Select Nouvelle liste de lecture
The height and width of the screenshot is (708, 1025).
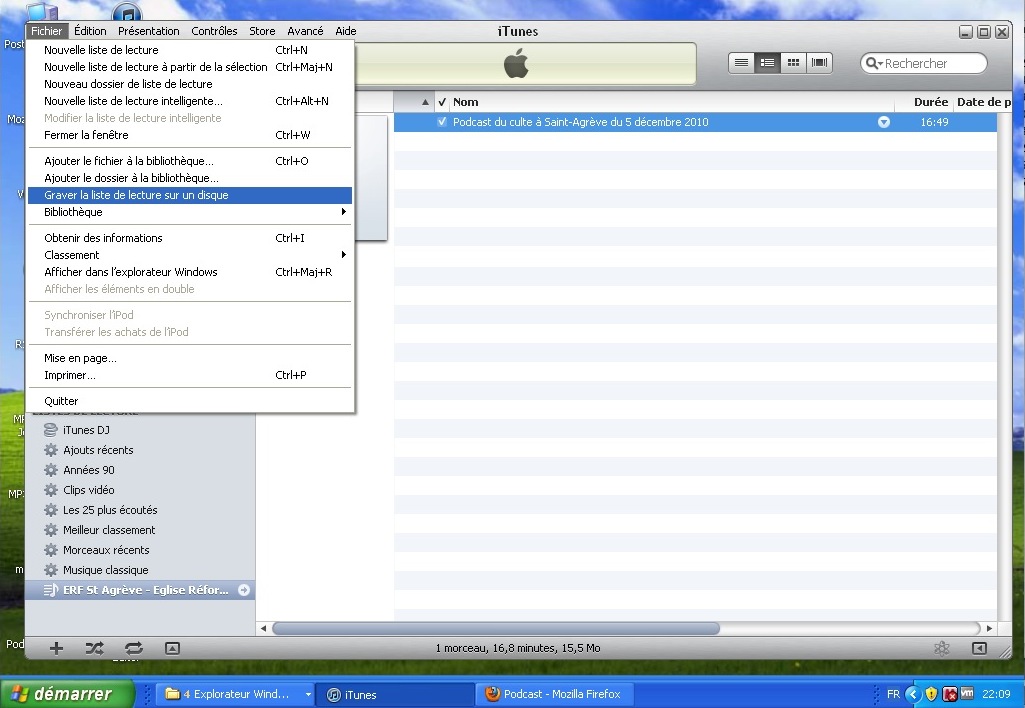click(190, 50)
